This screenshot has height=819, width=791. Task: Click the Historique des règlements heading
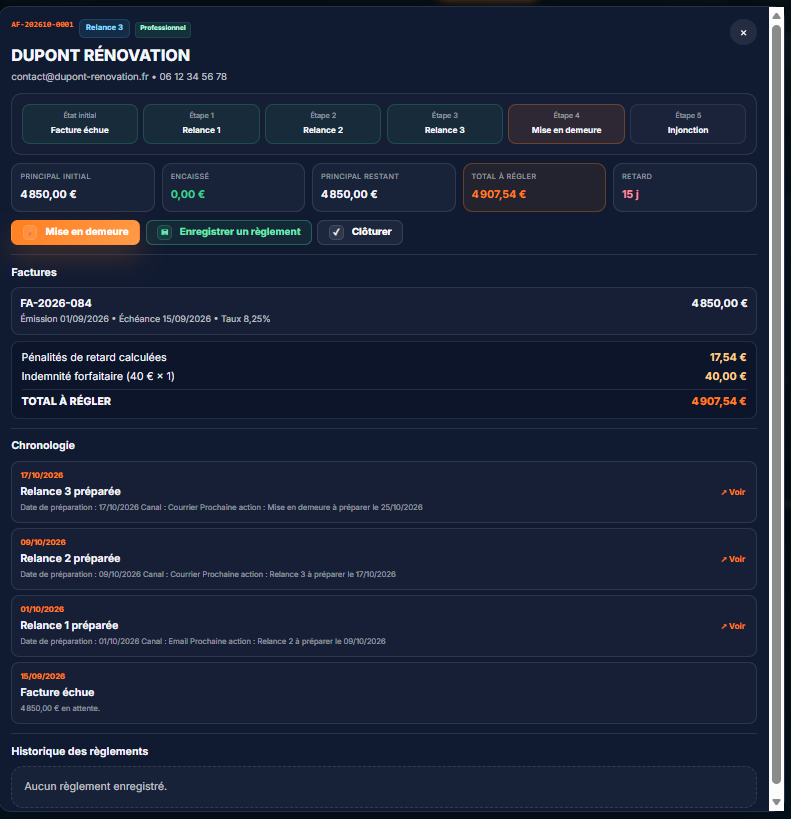(x=80, y=751)
